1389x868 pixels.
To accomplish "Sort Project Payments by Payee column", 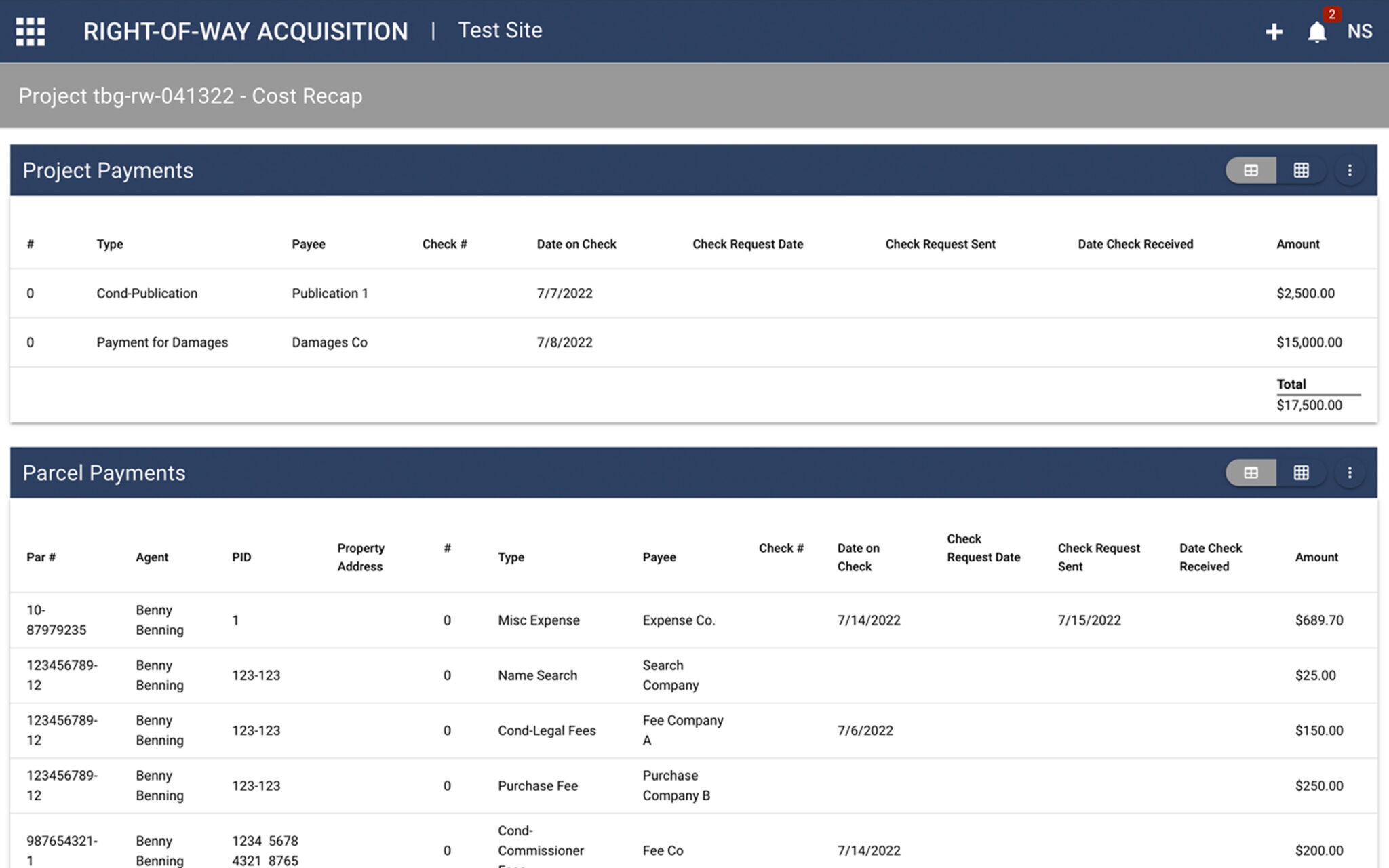I will (308, 244).
